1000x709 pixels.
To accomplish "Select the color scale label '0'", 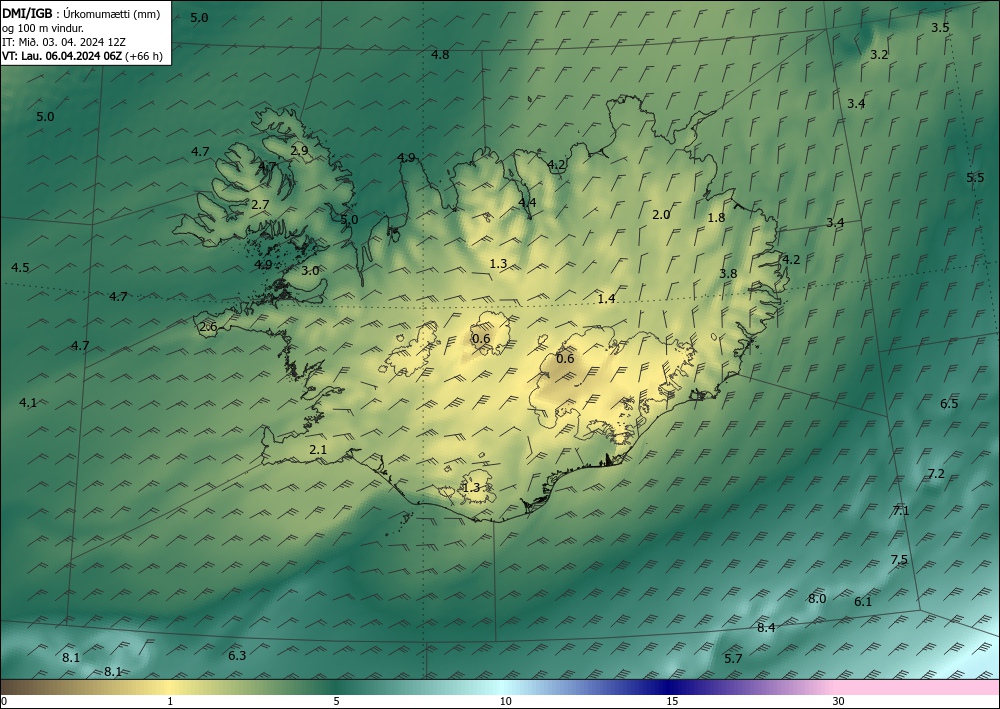I will click(4, 701).
